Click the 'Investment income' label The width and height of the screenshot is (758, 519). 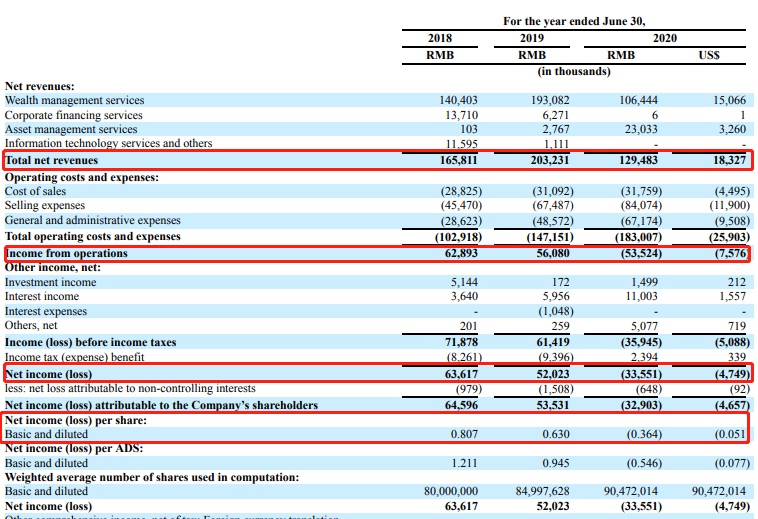(x=50, y=282)
